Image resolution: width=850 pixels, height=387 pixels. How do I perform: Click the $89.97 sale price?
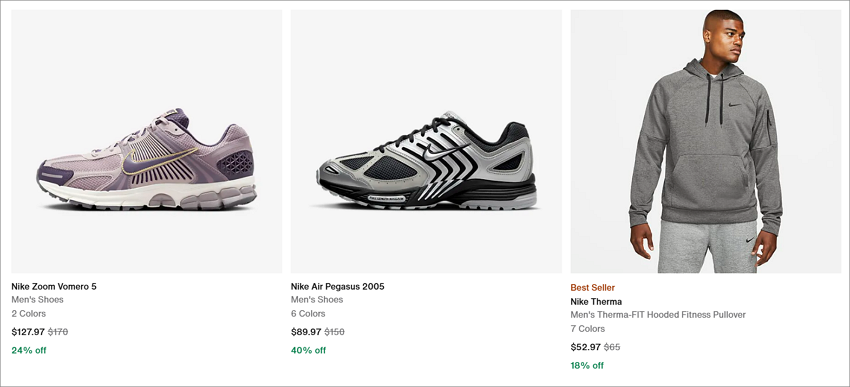click(306, 332)
